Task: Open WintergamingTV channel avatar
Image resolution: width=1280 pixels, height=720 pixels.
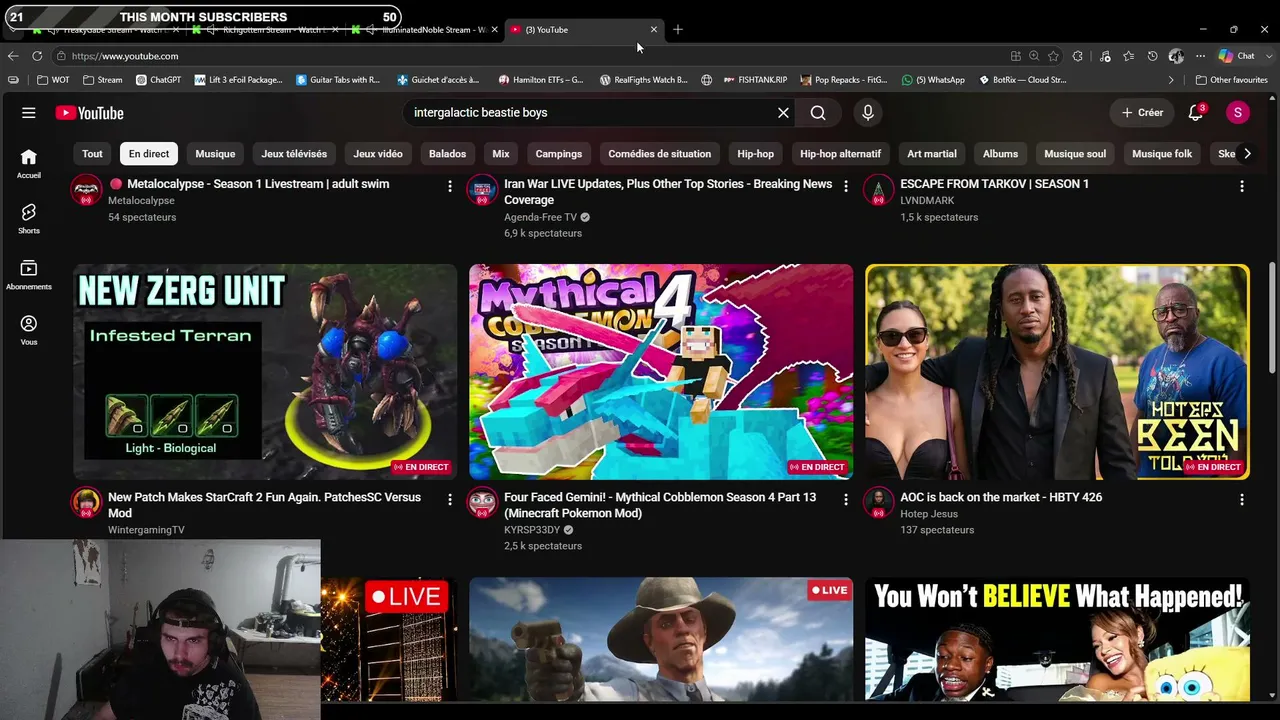Action: (x=87, y=503)
